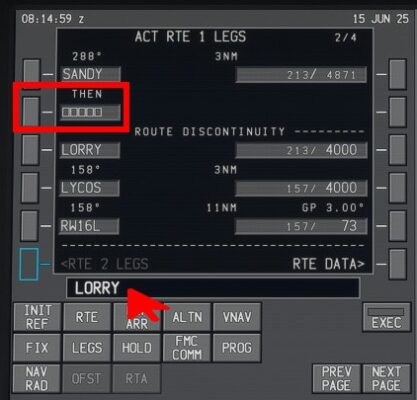Screen dimensions: 417x400
Task: Go to NEXT PAGE
Action: tap(387, 379)
